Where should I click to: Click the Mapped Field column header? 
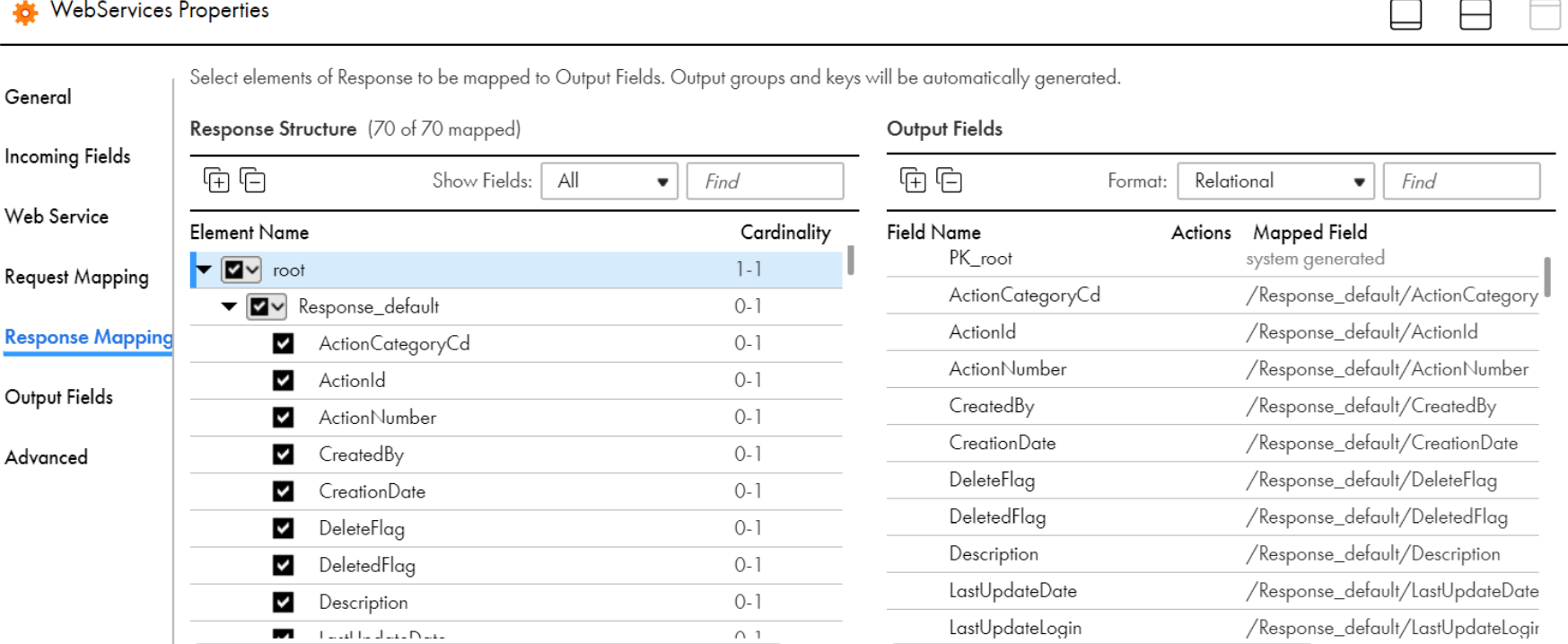click(x=1310, y=233)
